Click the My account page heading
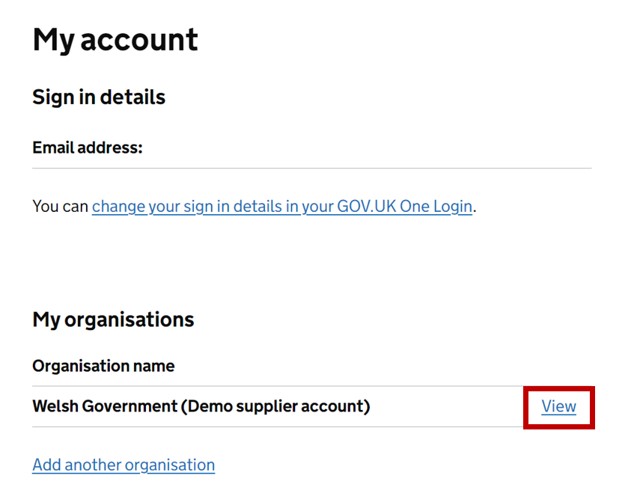 pos(115,40)
